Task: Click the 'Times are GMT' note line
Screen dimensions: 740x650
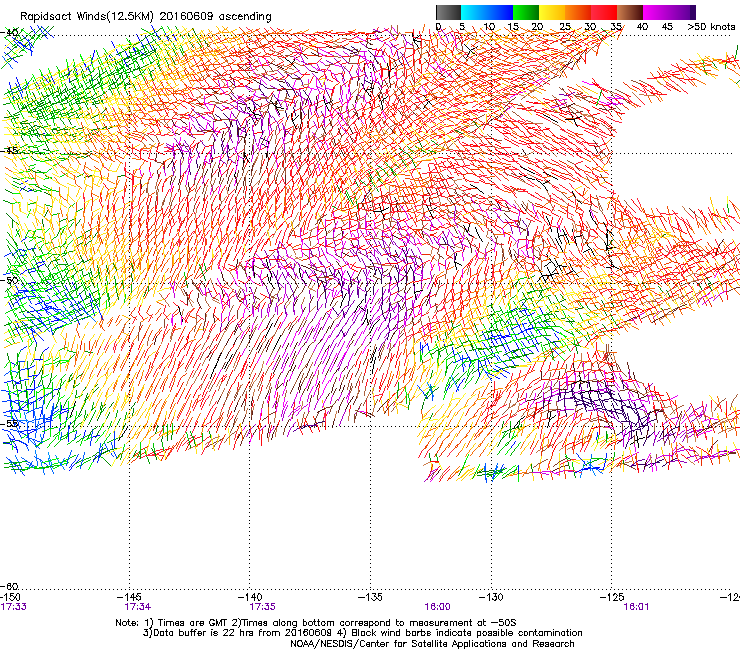Action: [316, 623]
